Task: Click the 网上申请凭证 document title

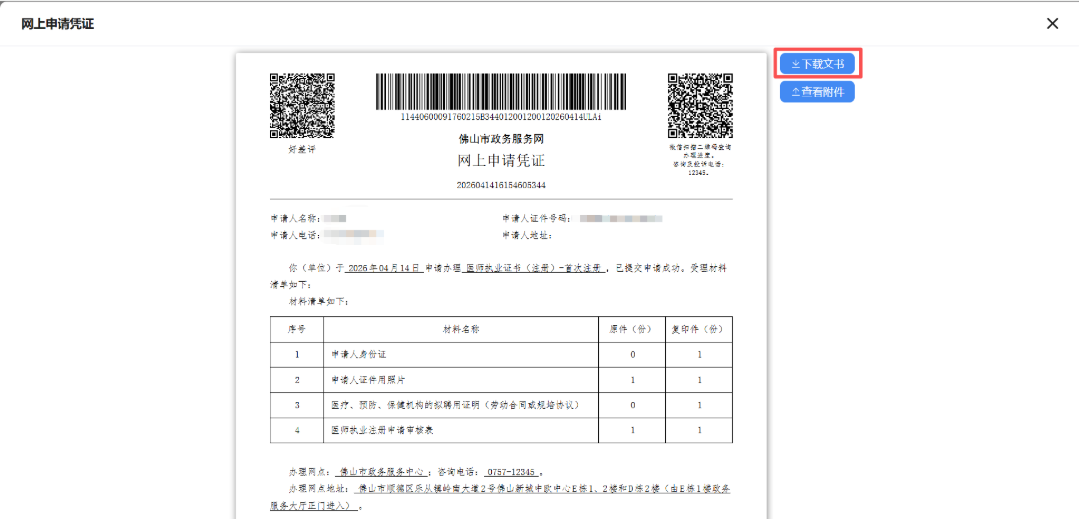Action: 501,161
